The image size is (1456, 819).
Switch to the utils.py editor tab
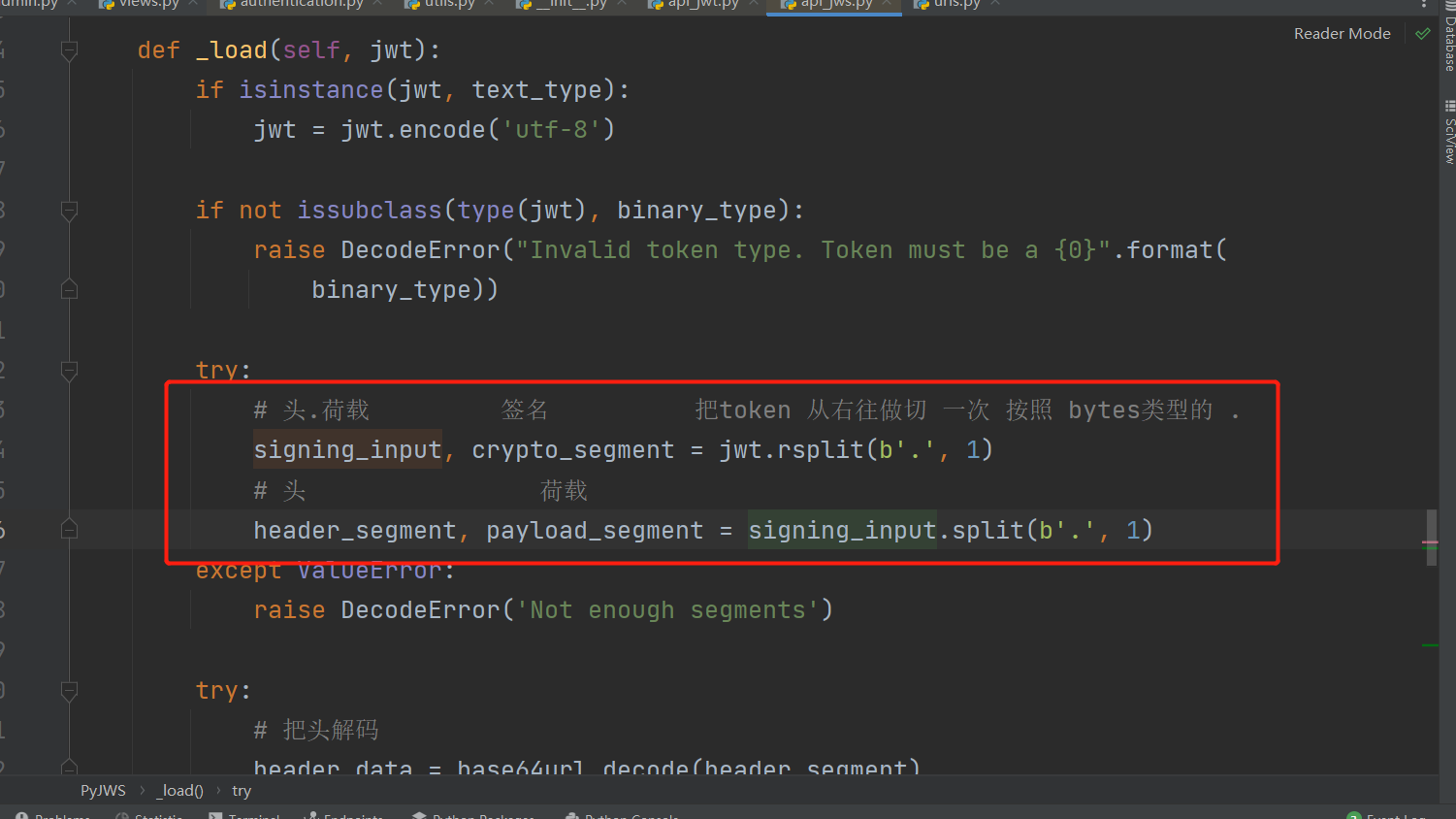[x=448, y=5]
